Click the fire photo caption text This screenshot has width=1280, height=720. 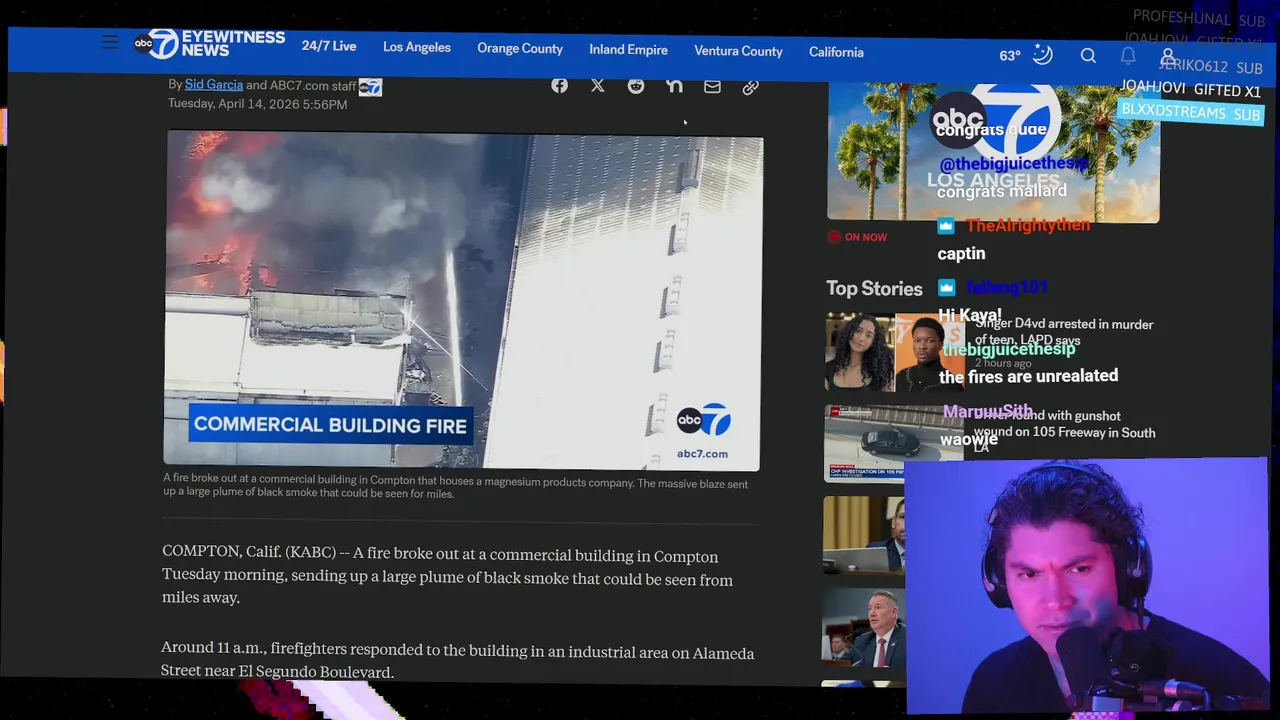click(x=455, y=488)
